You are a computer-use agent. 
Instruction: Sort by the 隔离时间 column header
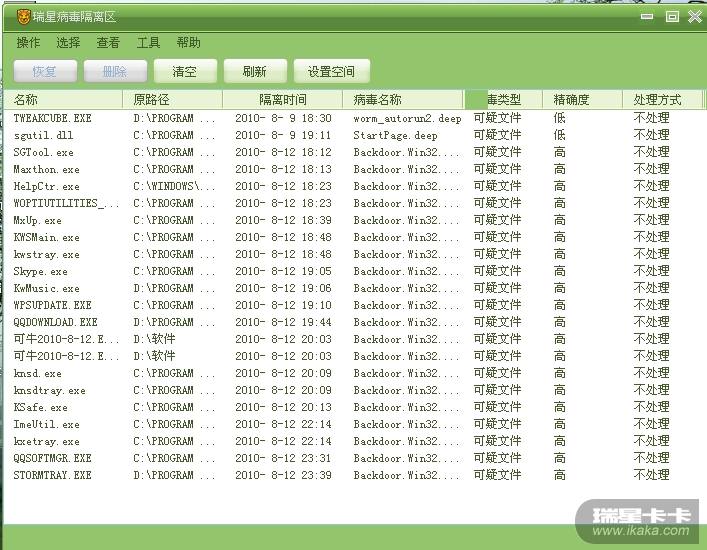pyautogui.click(x=283, y=100)
